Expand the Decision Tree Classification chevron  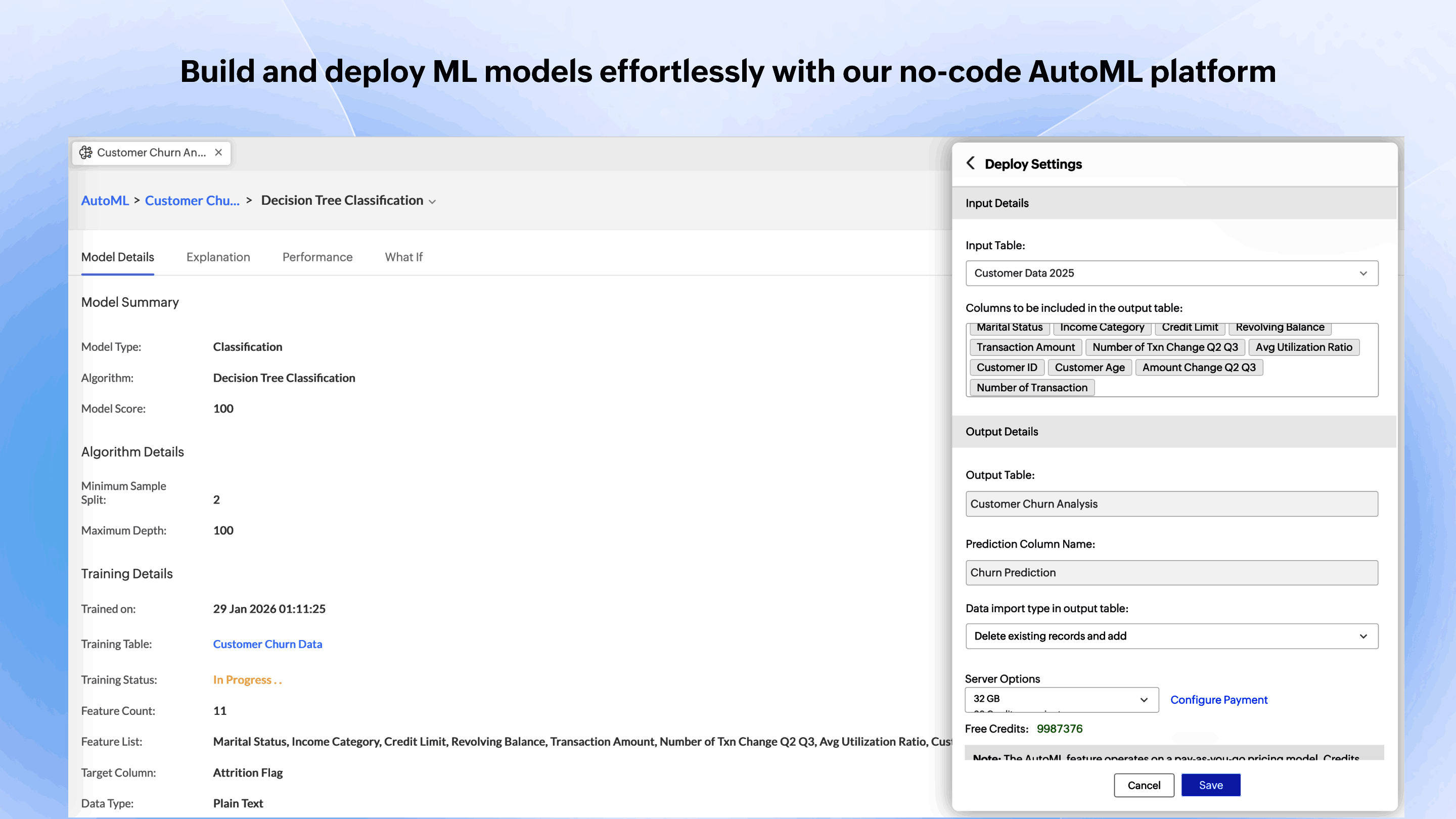coord(432,202)
